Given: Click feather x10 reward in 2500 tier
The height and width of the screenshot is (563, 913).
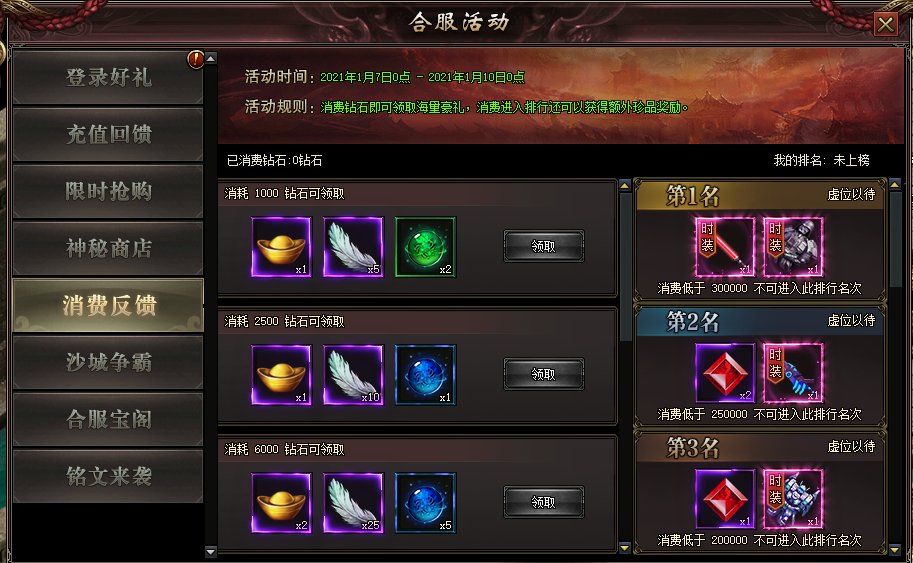Looking at the screenshot, I should pos(353,375).
